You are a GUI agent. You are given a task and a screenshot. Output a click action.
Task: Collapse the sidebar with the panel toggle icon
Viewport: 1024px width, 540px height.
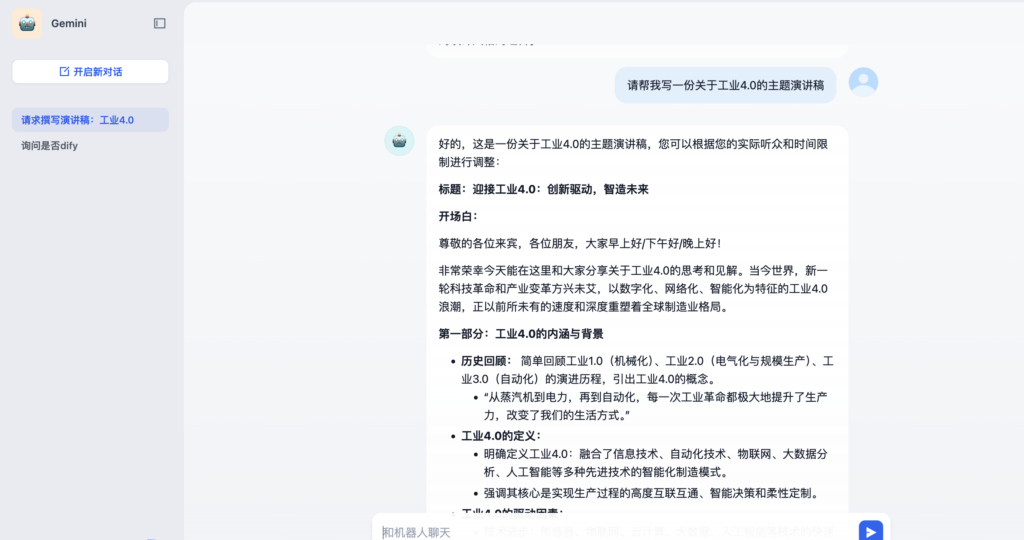[x=160, y=23]
